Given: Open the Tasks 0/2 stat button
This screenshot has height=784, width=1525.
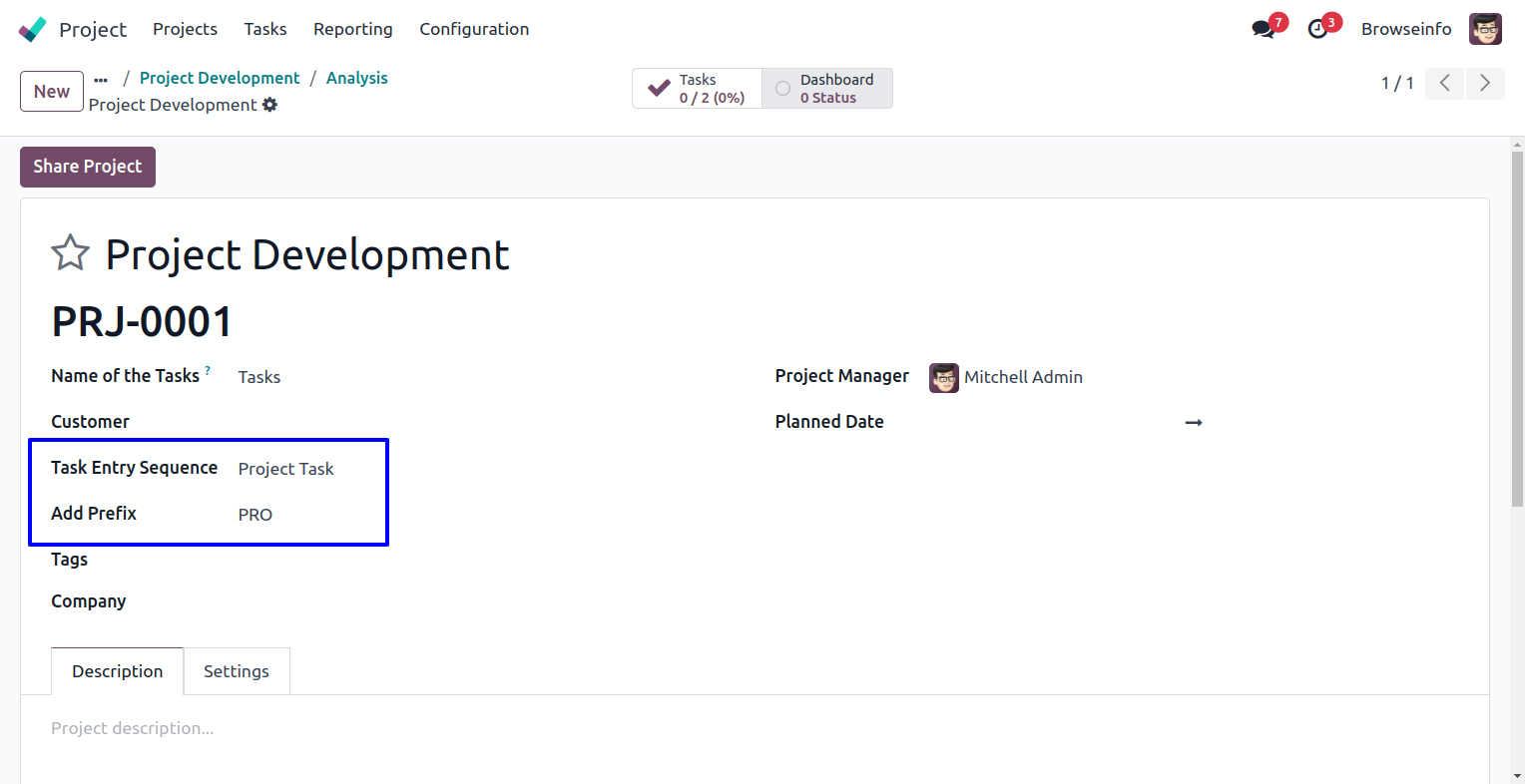Looking at the screenshot, I should click(x=697, y=88).
